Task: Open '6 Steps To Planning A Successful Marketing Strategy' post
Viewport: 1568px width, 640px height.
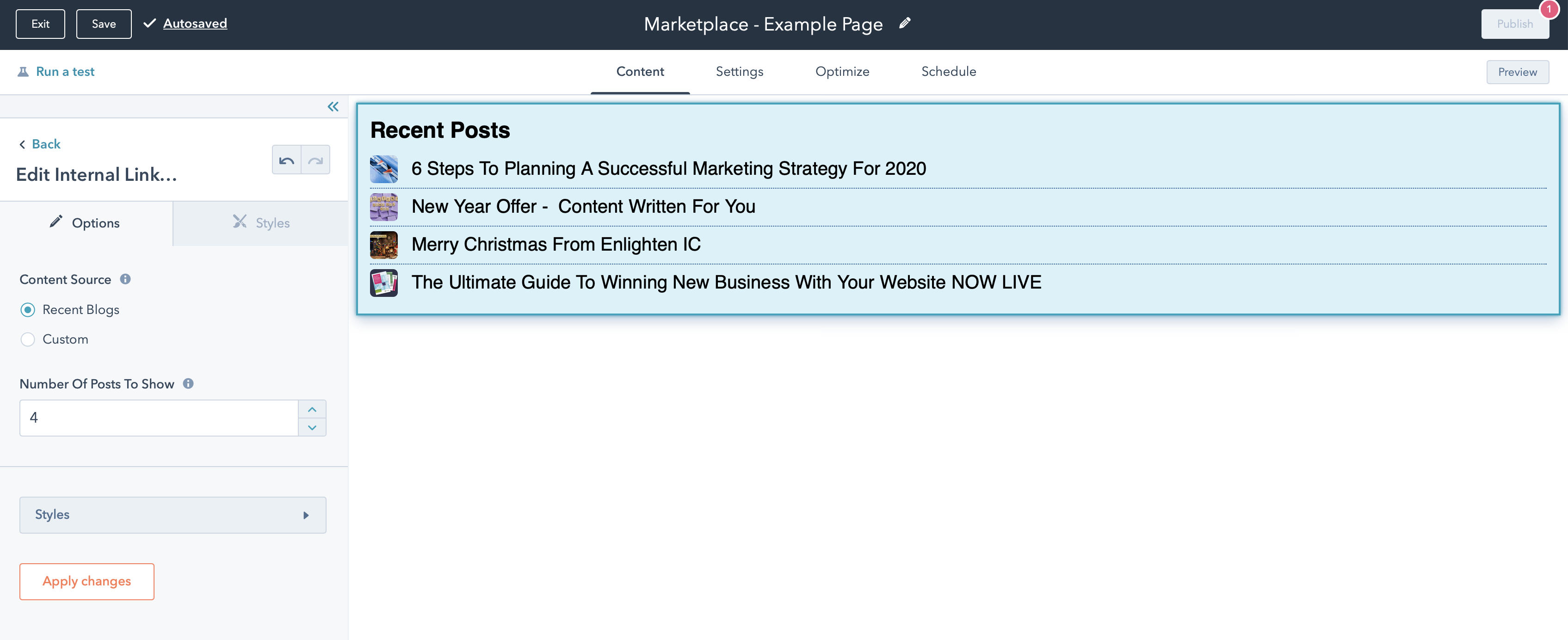Action: click(x=668, y=168)
